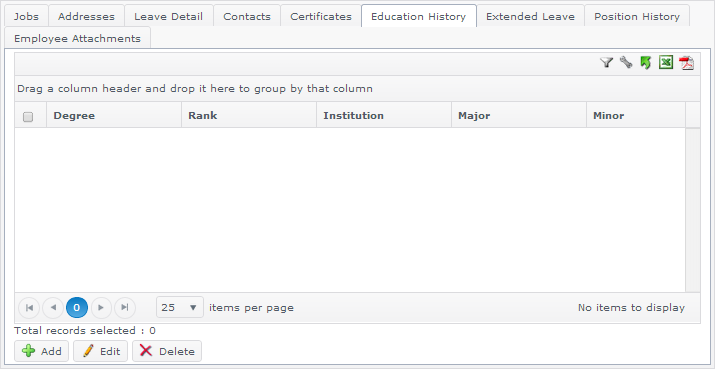Export grid to Excel icon
Viewport: 715px width, 369px height.
click(x=666, y=63)
